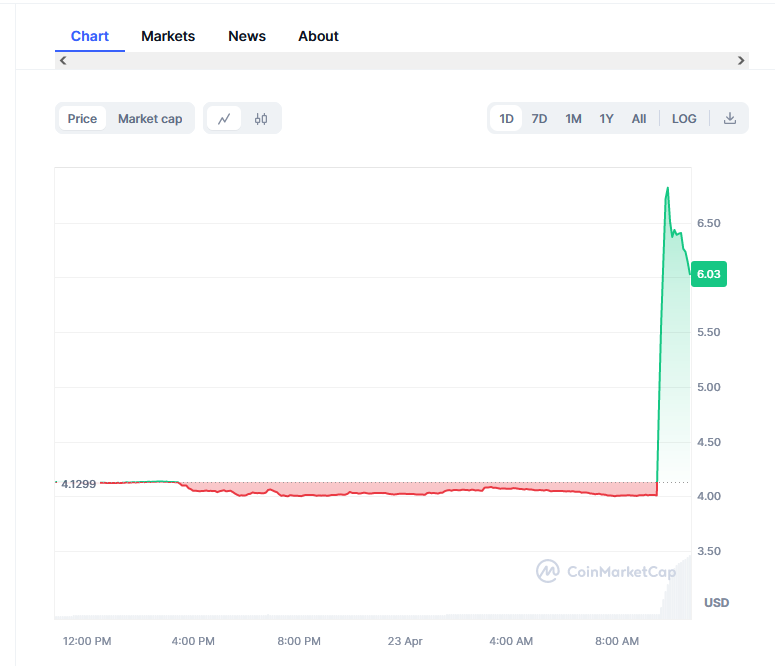775x666 pixels.
Task: Open the News tab
Action: (247, 36)
